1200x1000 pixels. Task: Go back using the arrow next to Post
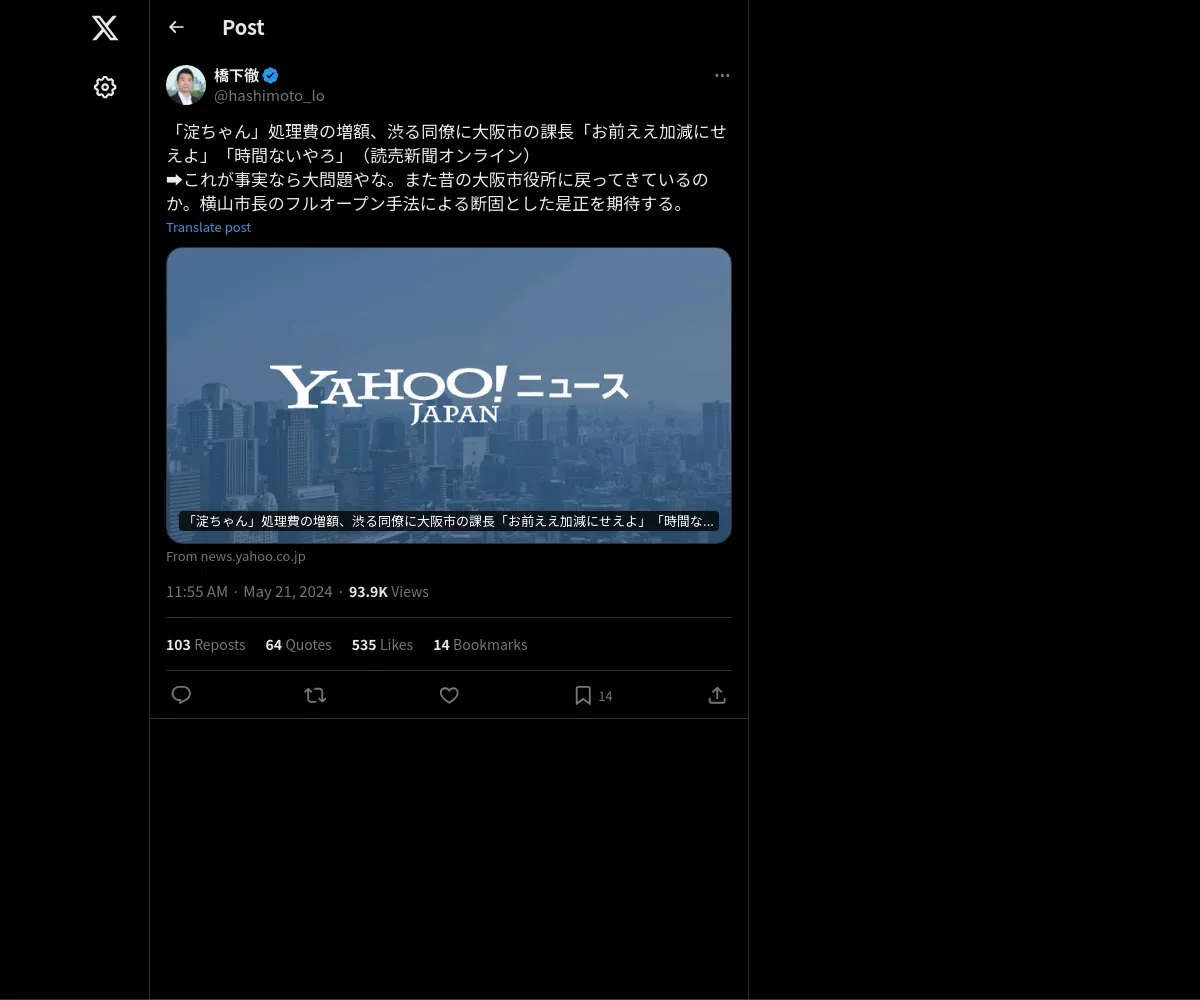176,27
